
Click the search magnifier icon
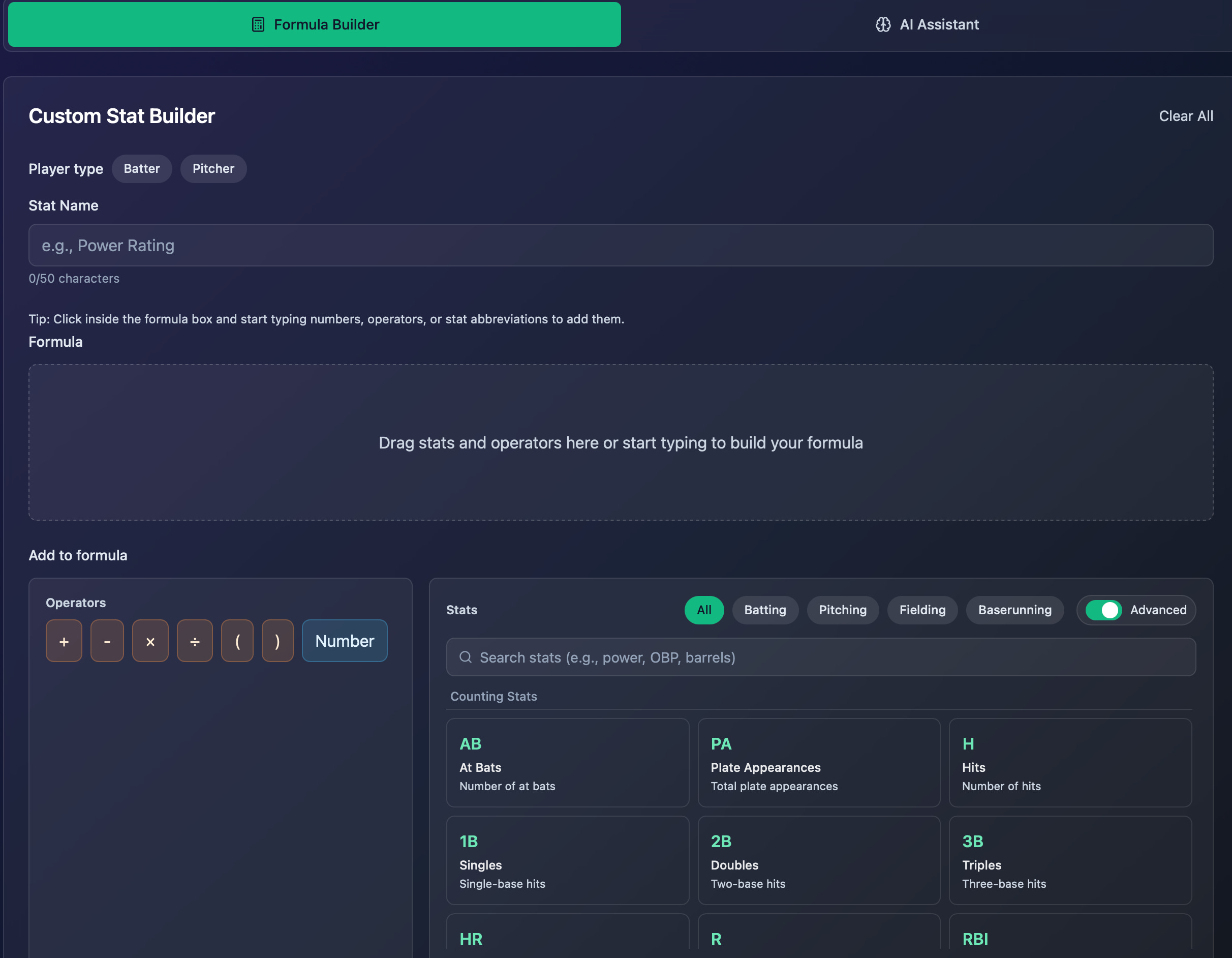(x=466, y=657)
